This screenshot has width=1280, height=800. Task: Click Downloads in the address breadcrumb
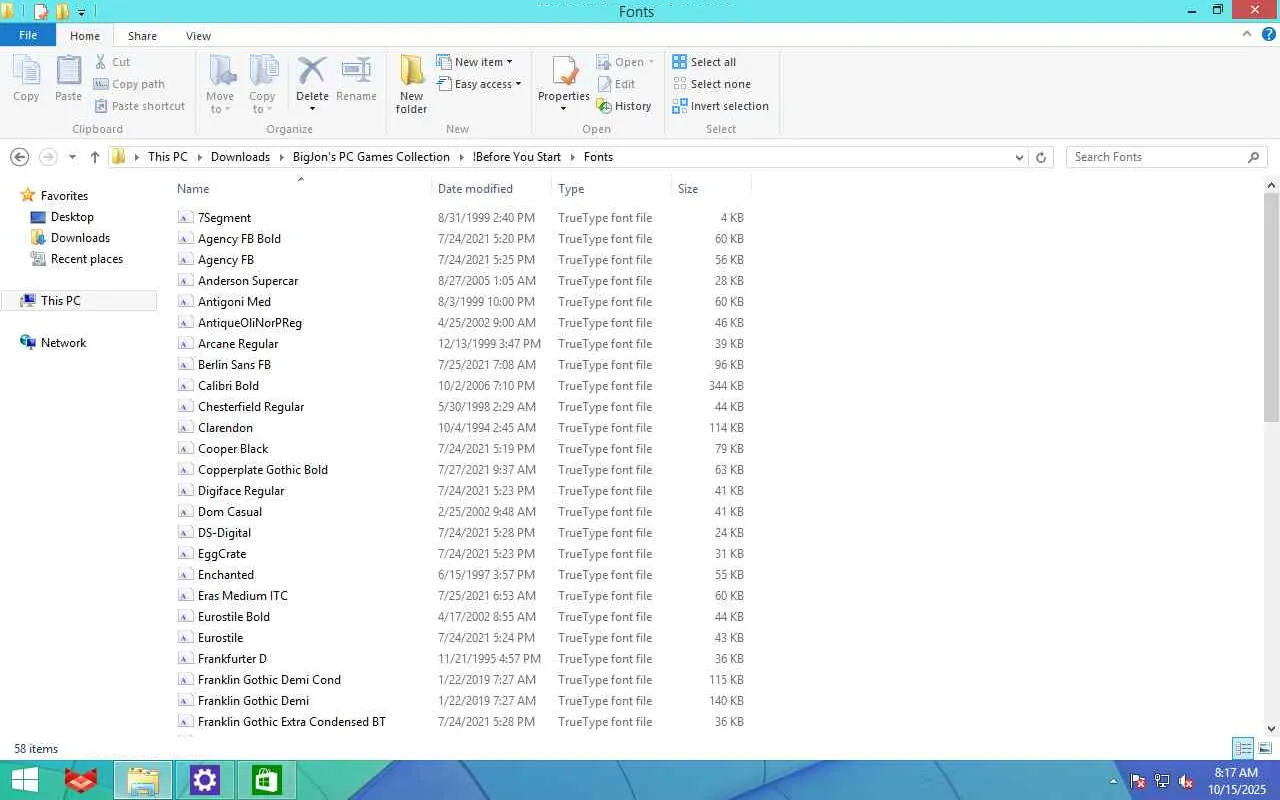point(240,157)
